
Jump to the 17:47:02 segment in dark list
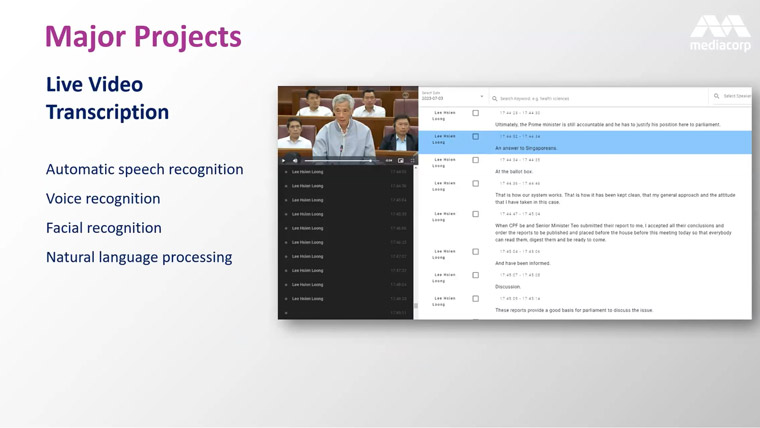(346, 256)
